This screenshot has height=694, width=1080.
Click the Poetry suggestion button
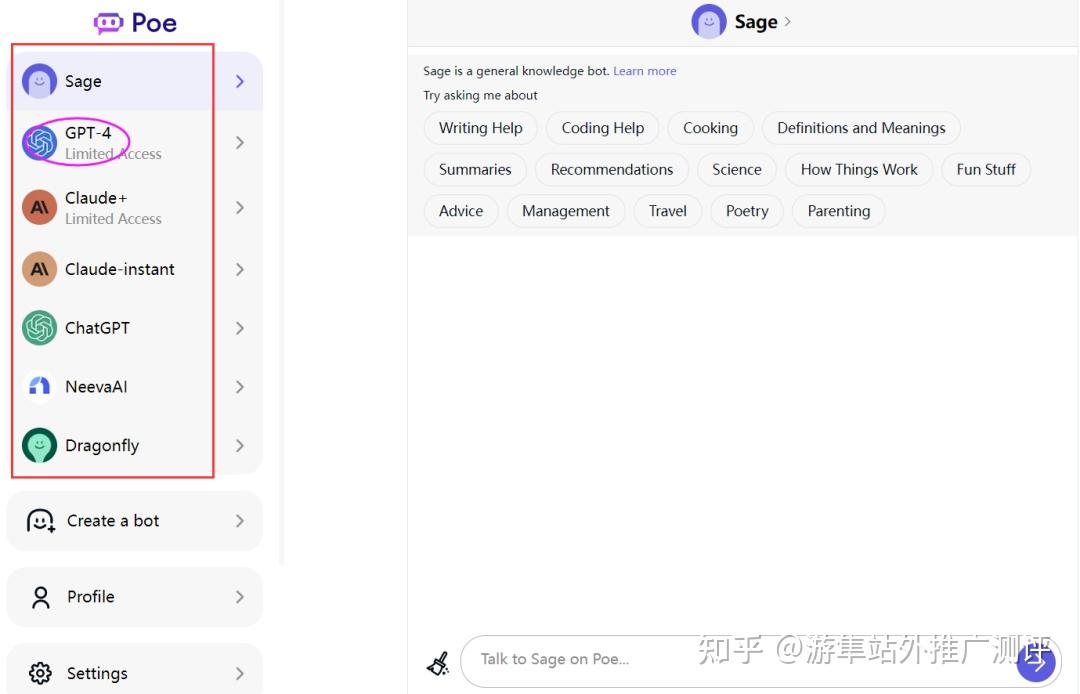click(x=746, y=211)
